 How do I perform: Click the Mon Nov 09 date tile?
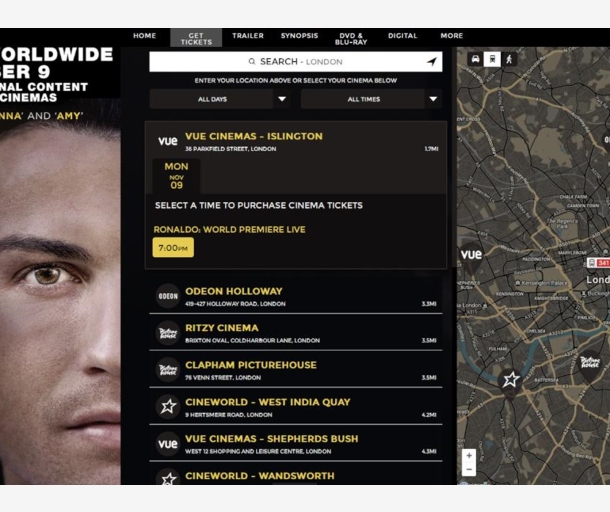click(176, 176)
